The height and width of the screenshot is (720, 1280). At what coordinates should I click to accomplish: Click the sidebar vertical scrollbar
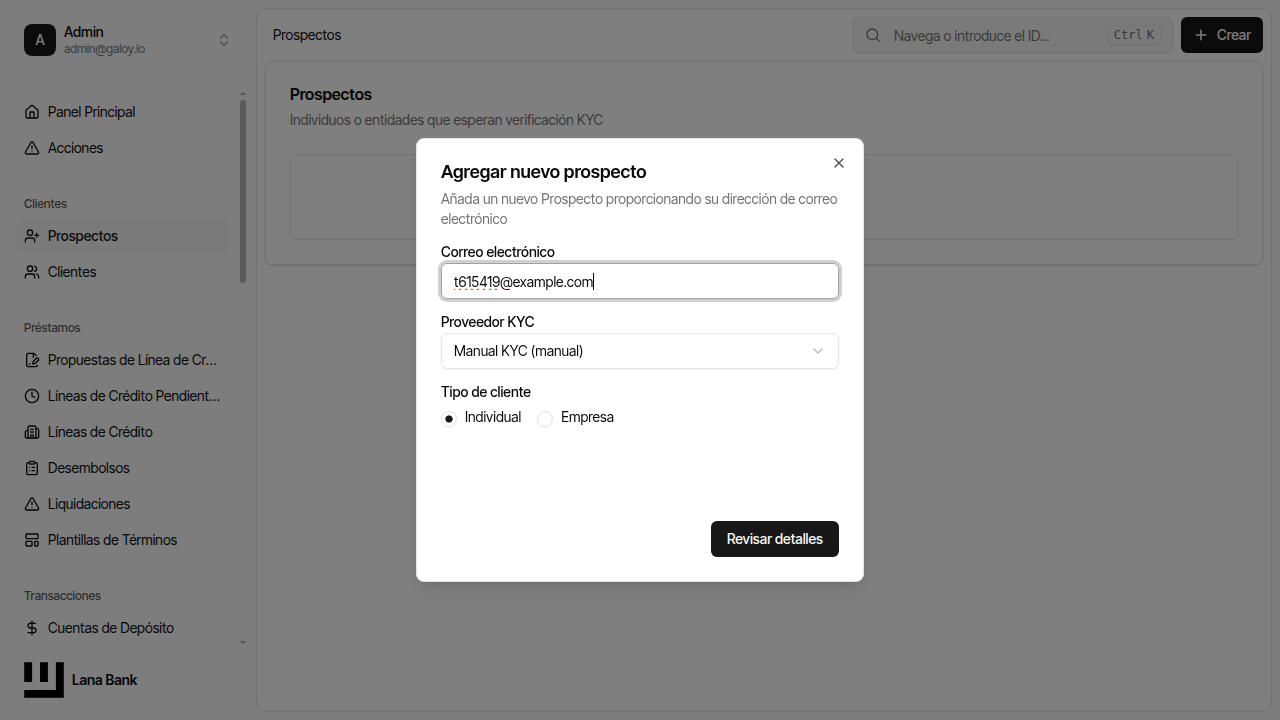point(243,191)
